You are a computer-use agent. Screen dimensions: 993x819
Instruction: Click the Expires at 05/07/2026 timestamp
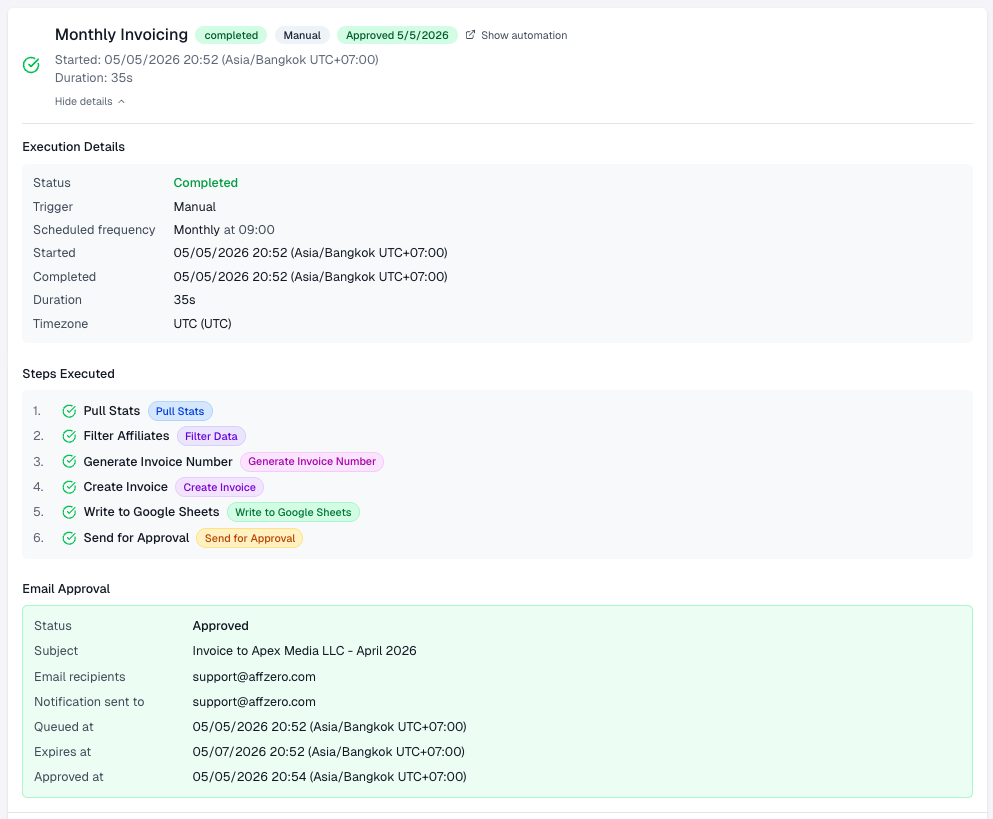tap(329, 752)
